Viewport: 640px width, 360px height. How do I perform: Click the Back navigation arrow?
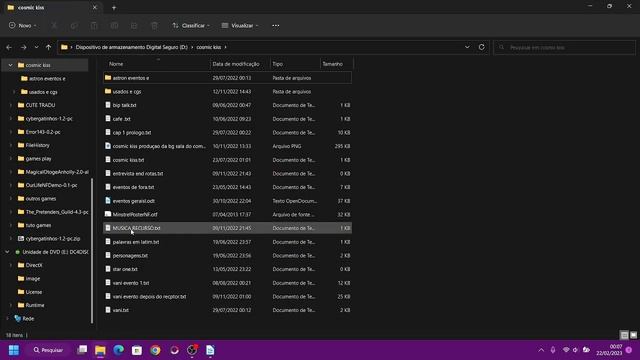pyautogui.click(x=9, y=47)
